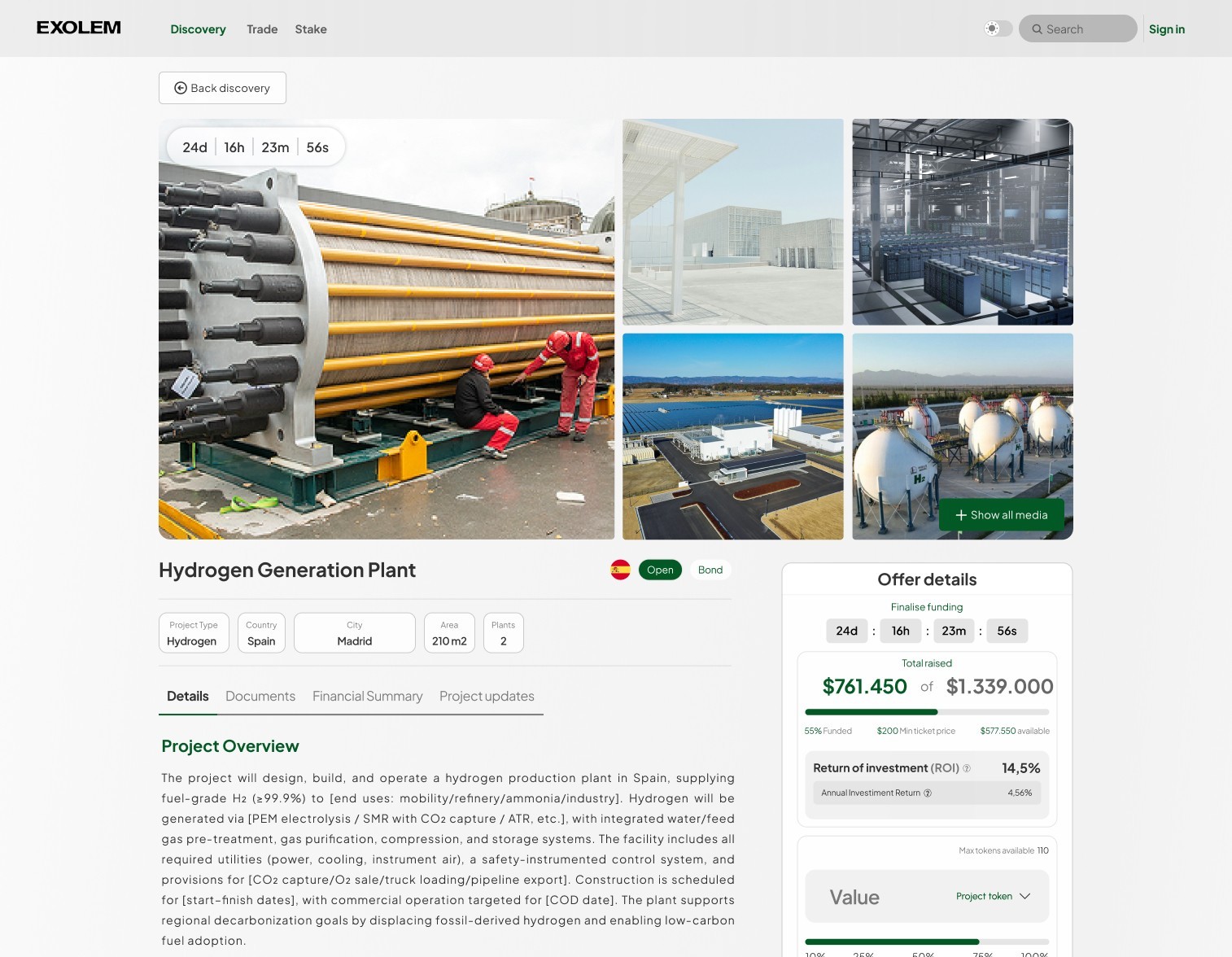This screenshot has height=957, width=1232.
Task: Click the Open status badge
Action: click(x=660, y=570)
